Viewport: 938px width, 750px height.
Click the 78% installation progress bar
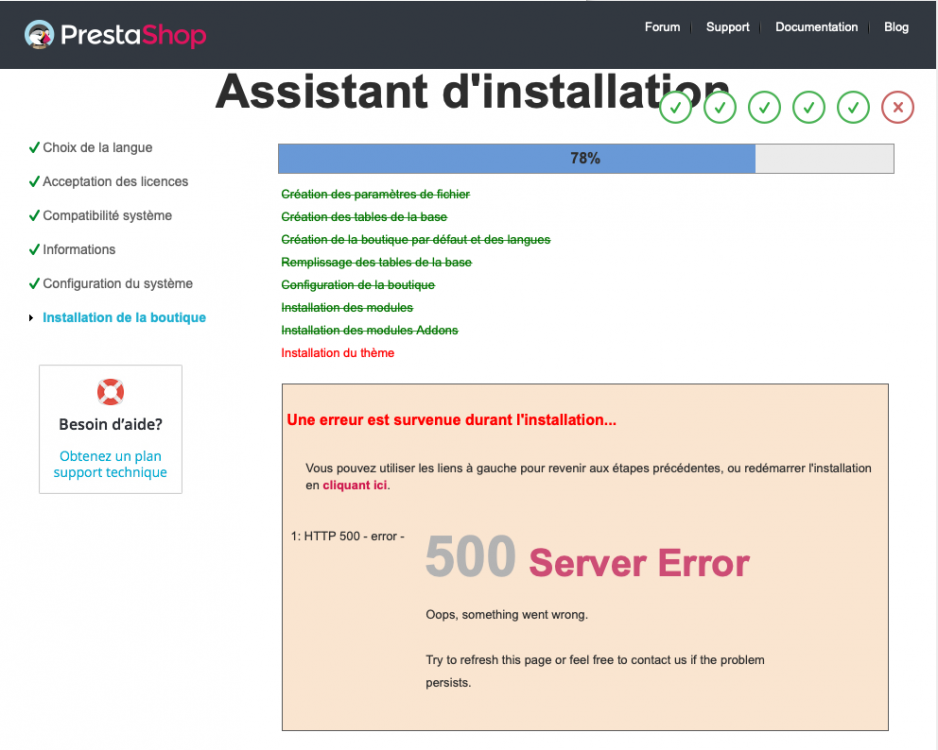[x=586, y=158]
